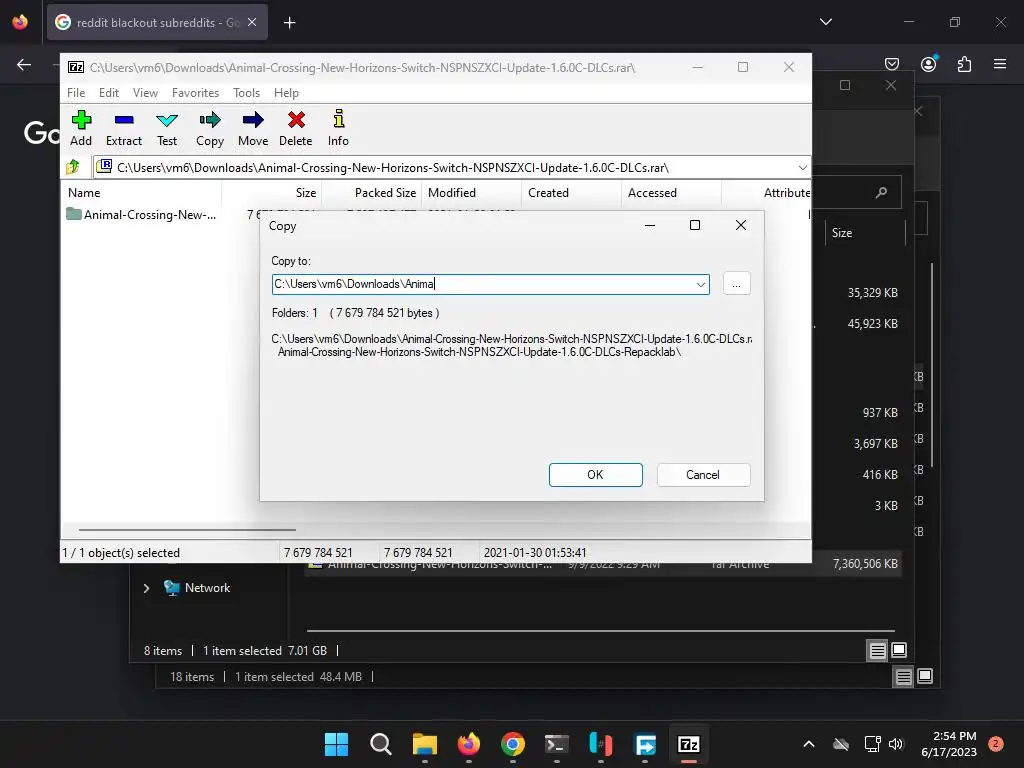Click the browse (...) button in Copy dialog
This screenshot has width=1024, height=768.
pos(737,284)
